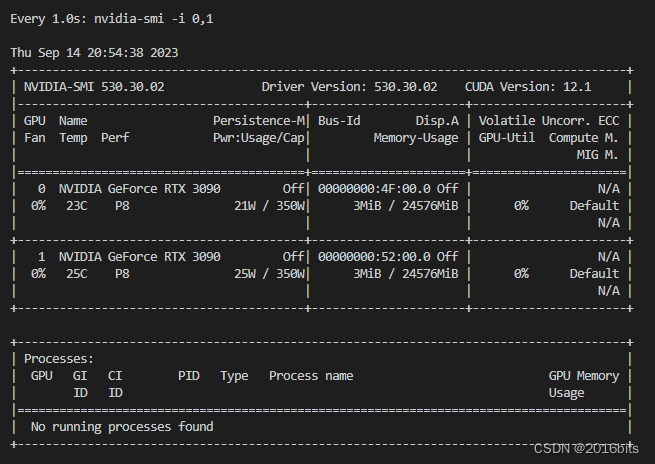This screenshot has height=464, width=655.
Task: Select the temperature value '25C'
Action: [x=77, y=274]
